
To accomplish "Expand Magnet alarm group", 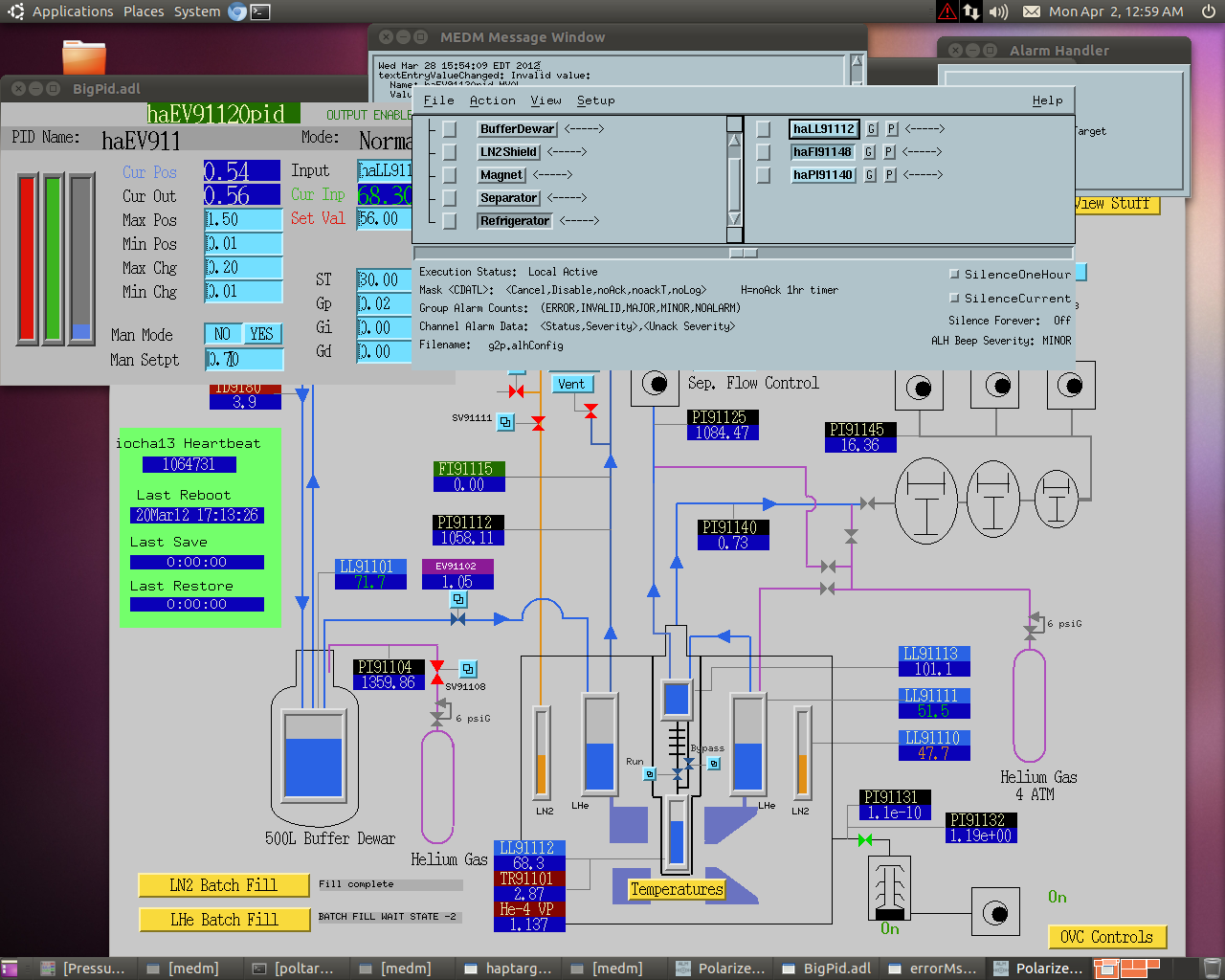I will point(501,175).
